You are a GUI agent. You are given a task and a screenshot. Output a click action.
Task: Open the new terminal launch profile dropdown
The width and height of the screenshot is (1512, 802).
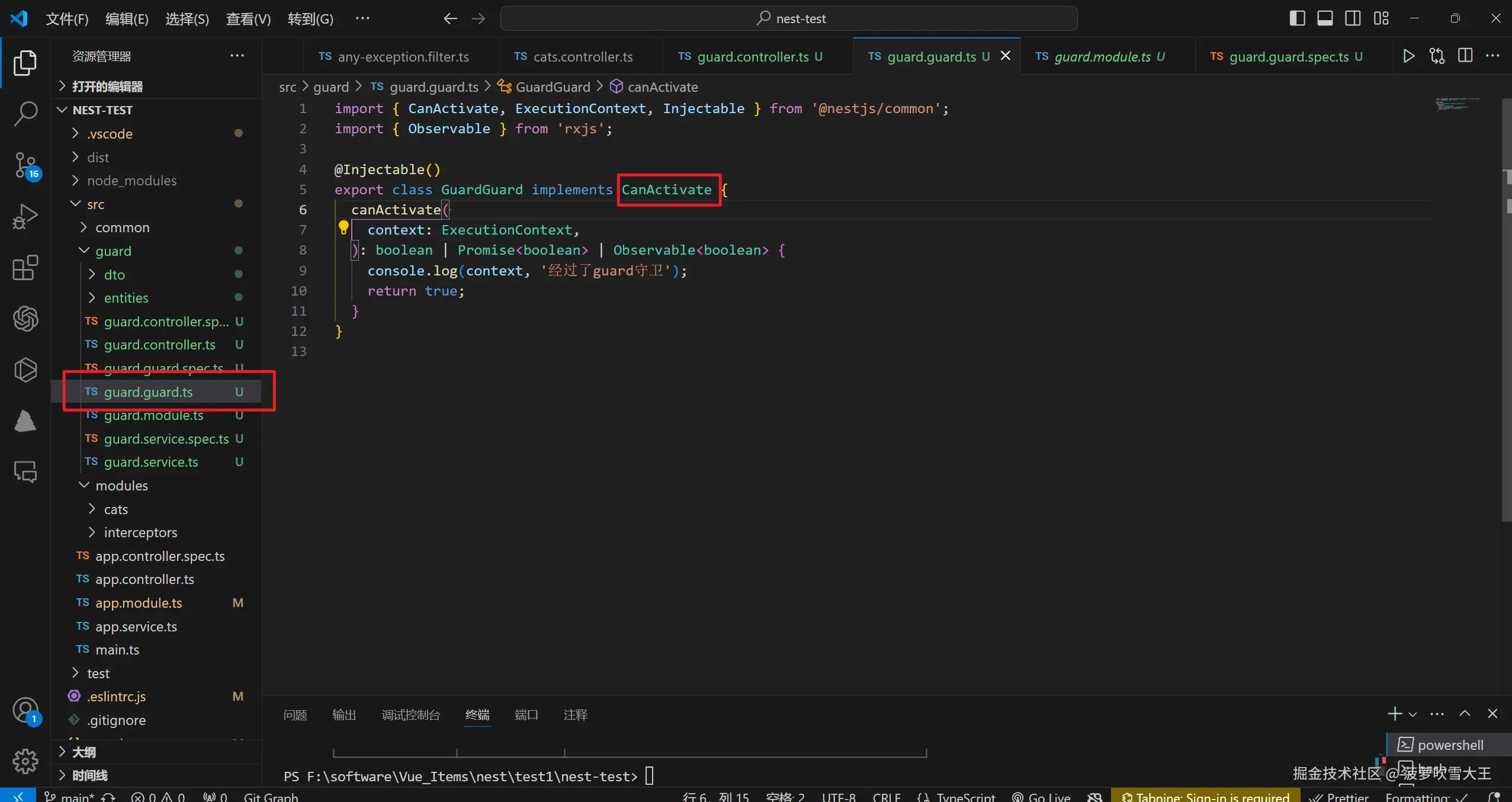(x=1413, y=714)
